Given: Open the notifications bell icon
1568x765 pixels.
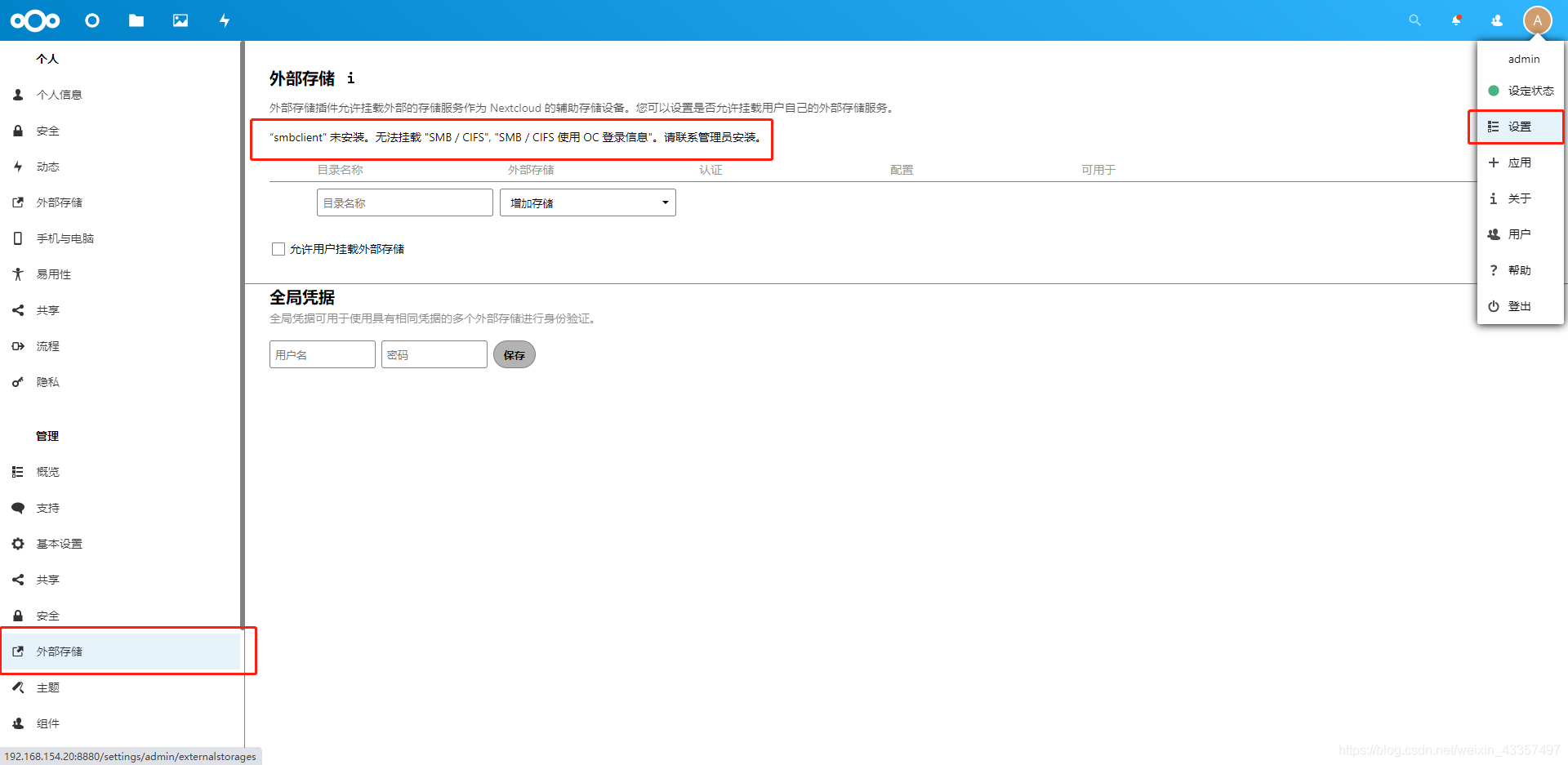Looking at the screenshot, I should 1456,20.
